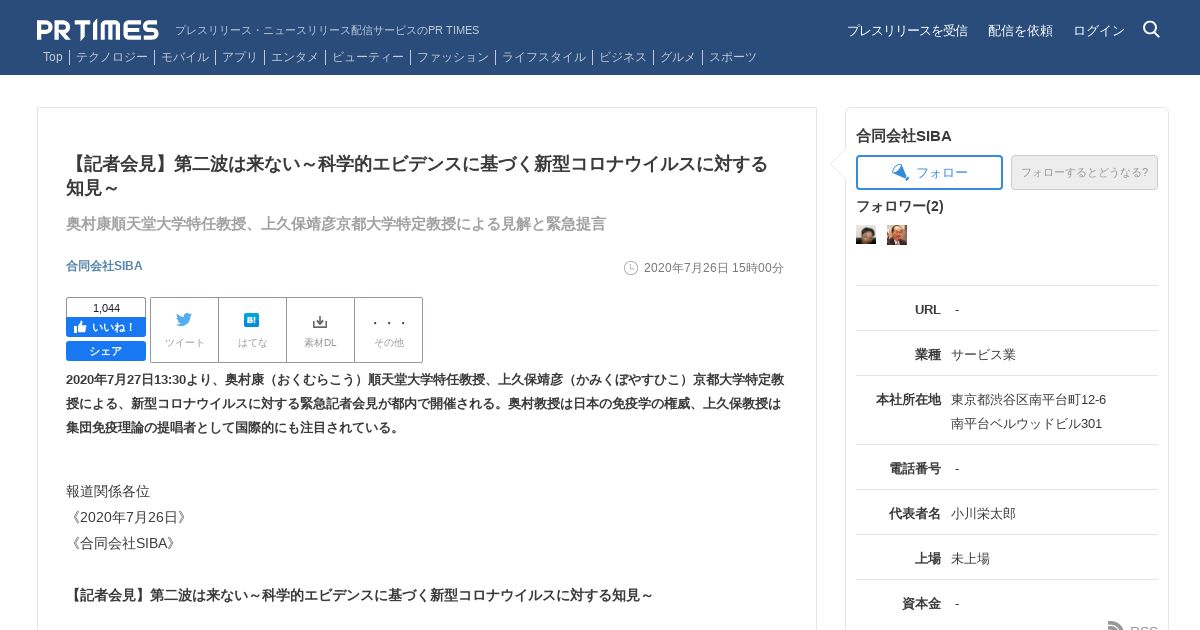Open the RSS feed icon
Viewport: 1200px width, 630px height.
pos(1116,627)
